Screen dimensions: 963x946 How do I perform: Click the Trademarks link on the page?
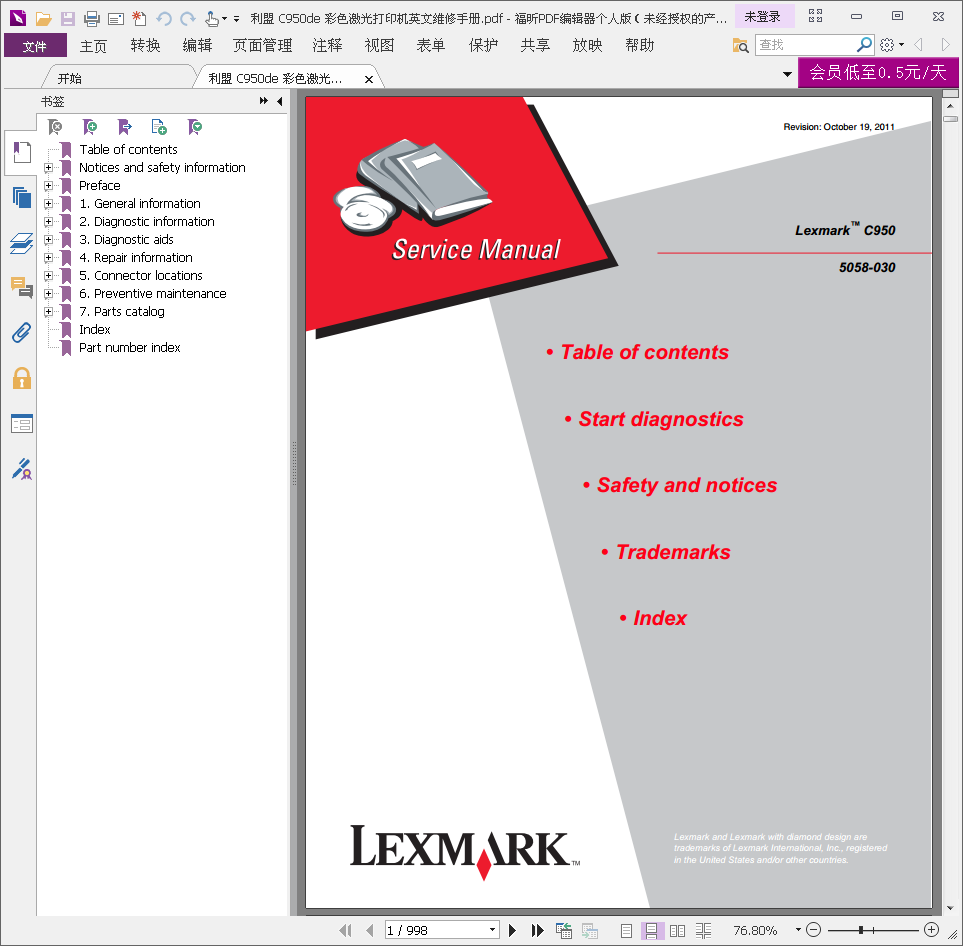[673, 552]
